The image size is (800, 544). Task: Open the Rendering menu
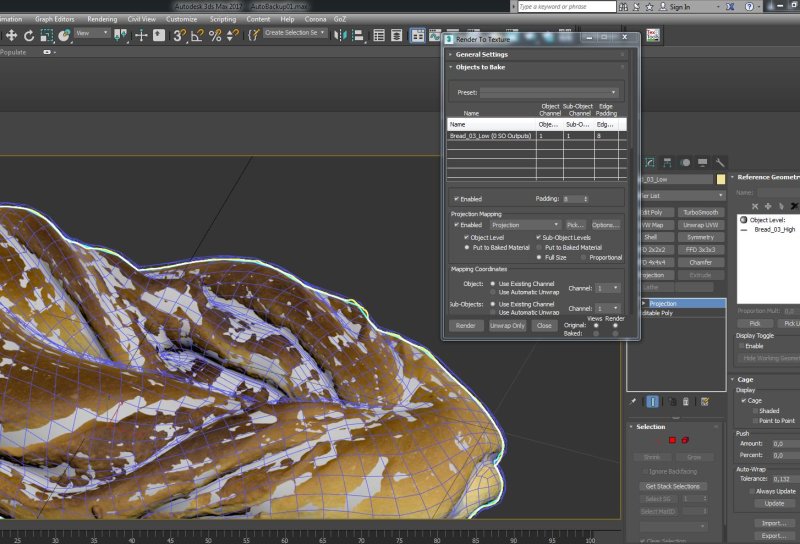(102, 19)
